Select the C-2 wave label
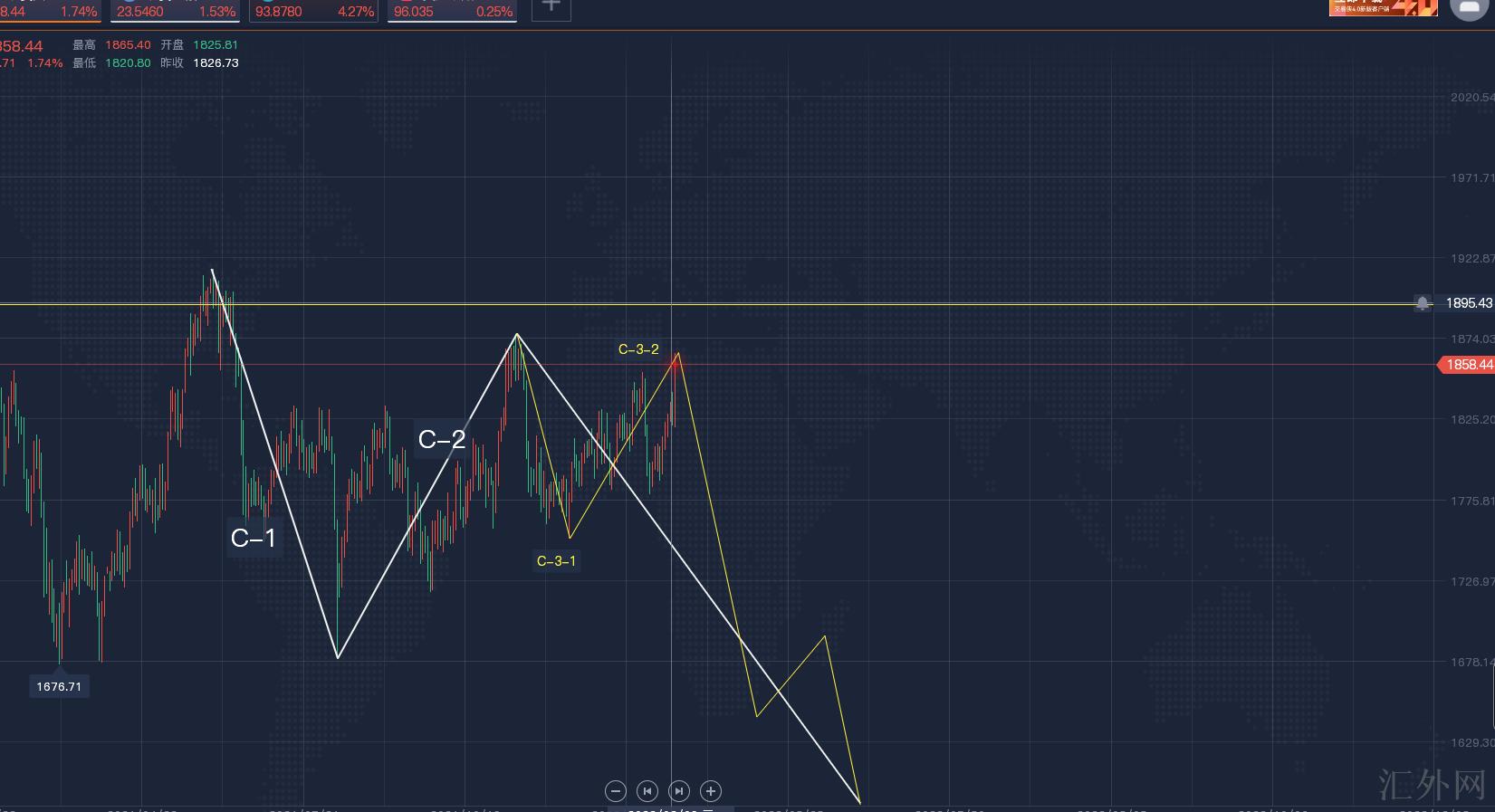The image size is (1495, 812). [x=442, y=440]
